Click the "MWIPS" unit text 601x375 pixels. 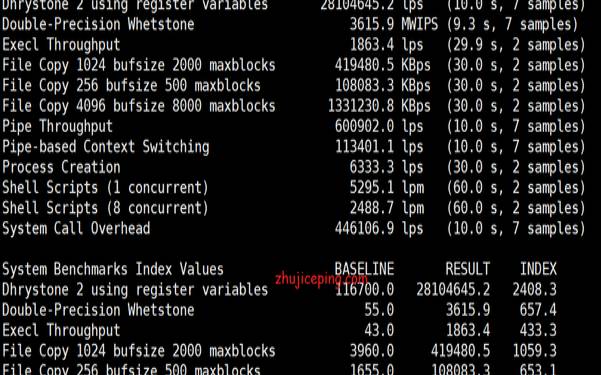click(x=420, y=25)
